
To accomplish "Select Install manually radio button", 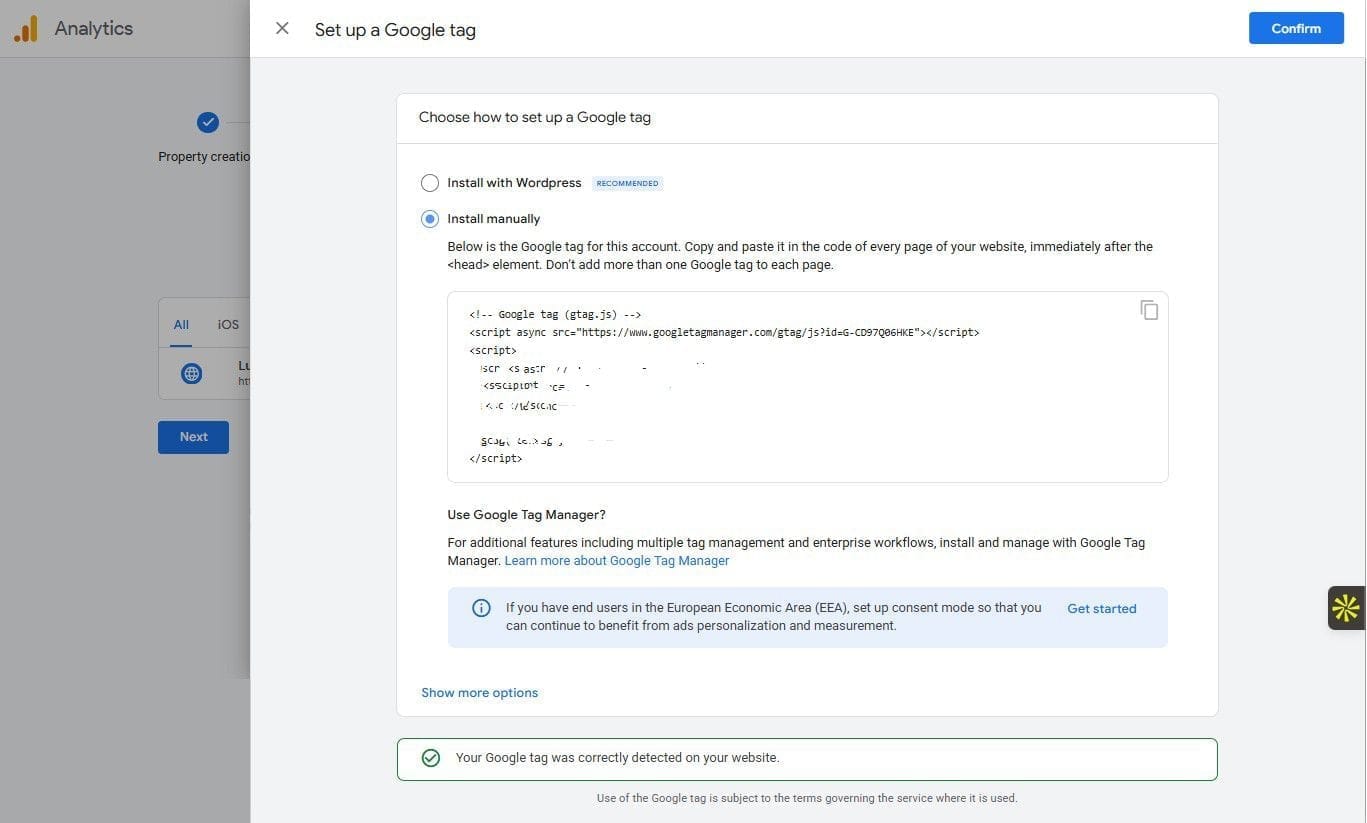I will click(x=429, y=219).
